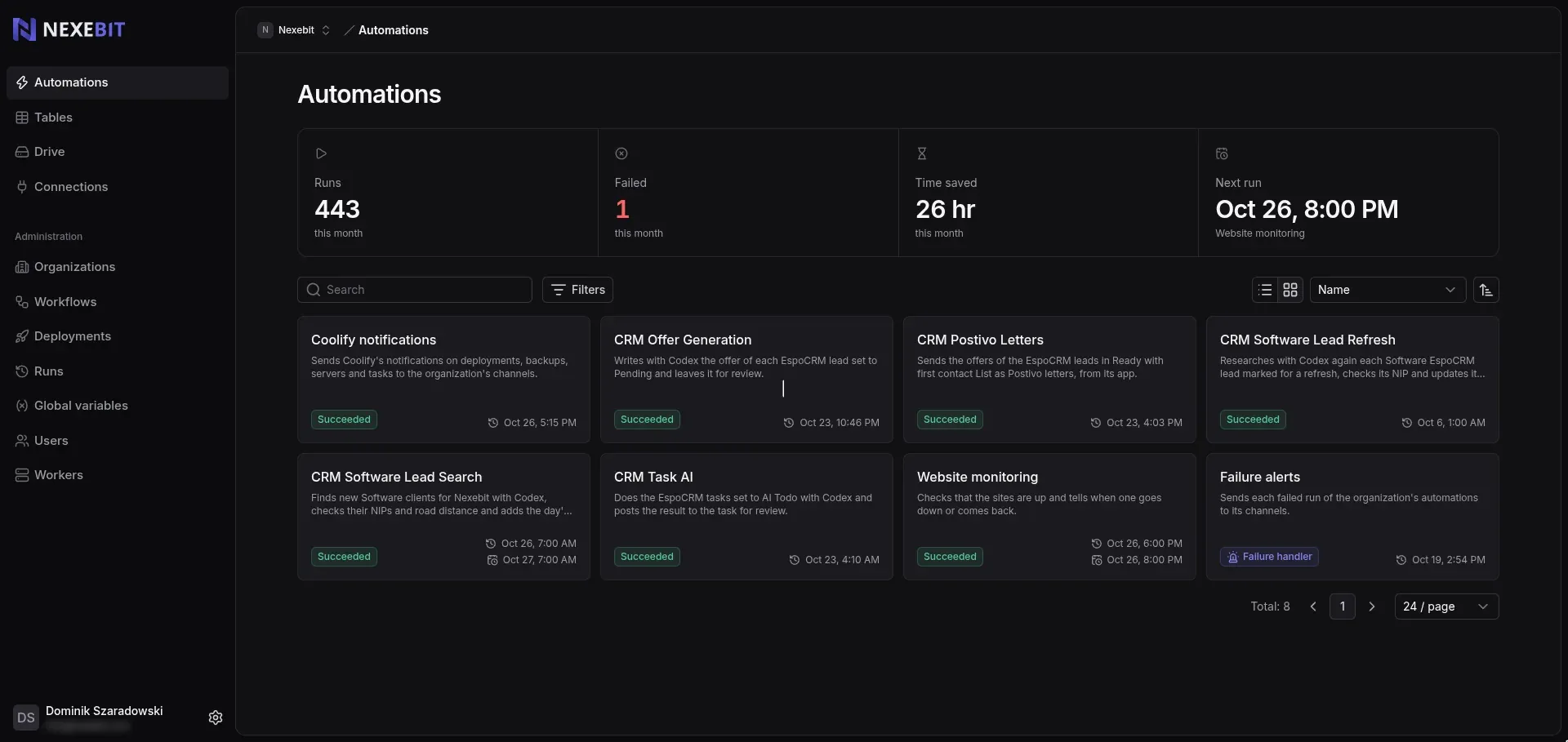Viewport: 1568px width, 742px height.
Task: Go to the next page arrow
Action: pyautogui.click(x=1372, y=606)
